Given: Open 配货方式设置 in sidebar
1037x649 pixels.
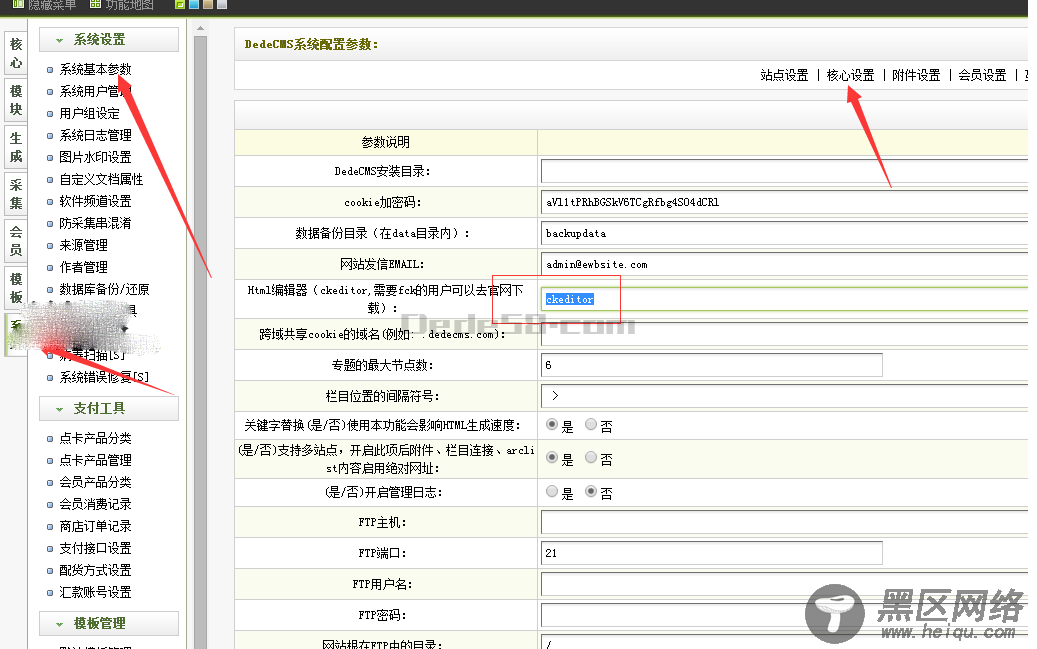Looking at the screenshot, I should (95, 570).
